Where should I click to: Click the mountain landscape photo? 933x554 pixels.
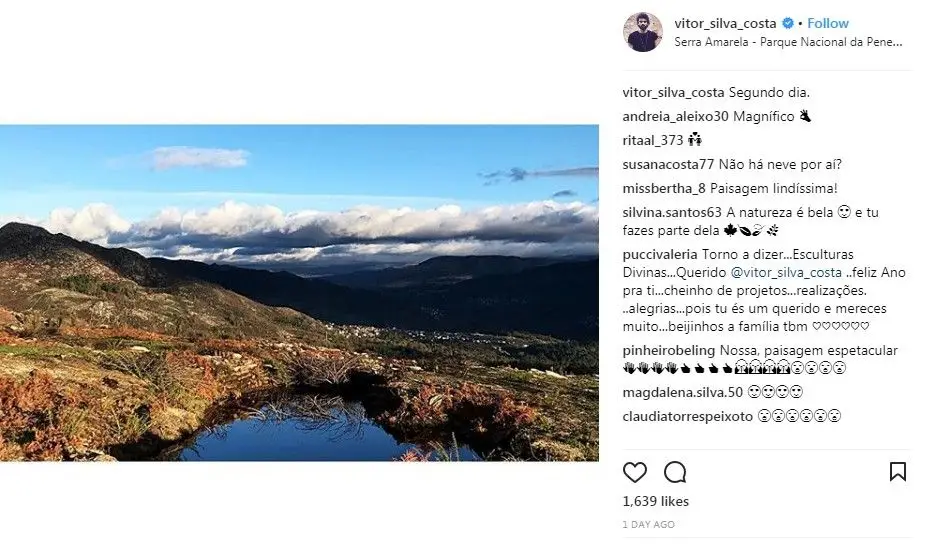point(299,292)
